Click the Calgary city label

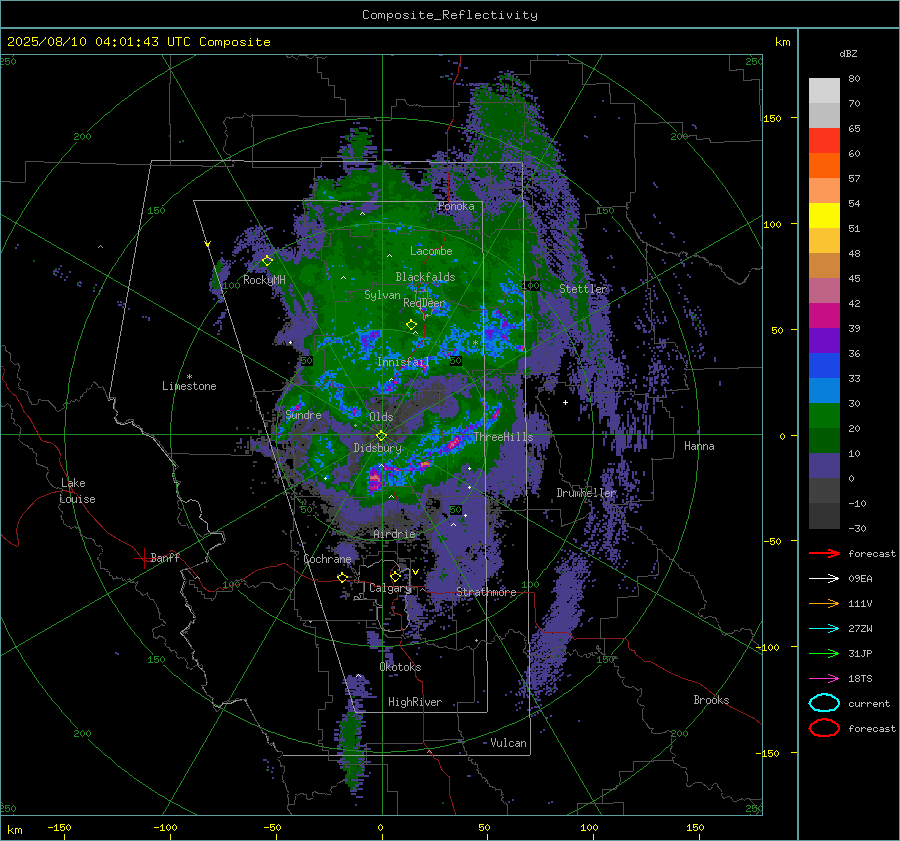[390, 588]
